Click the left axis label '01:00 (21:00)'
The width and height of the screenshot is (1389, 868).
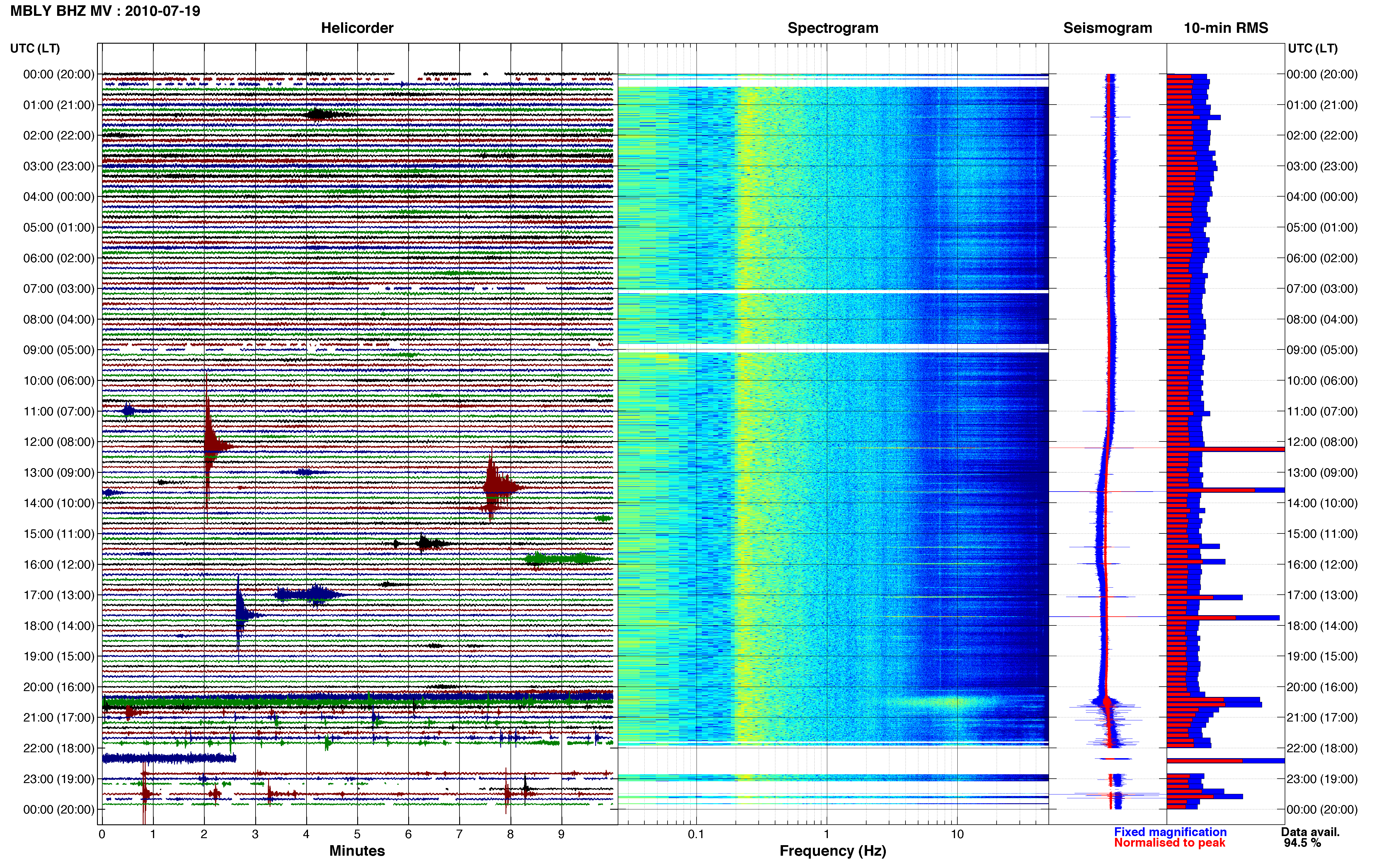(x=59, y=105)
